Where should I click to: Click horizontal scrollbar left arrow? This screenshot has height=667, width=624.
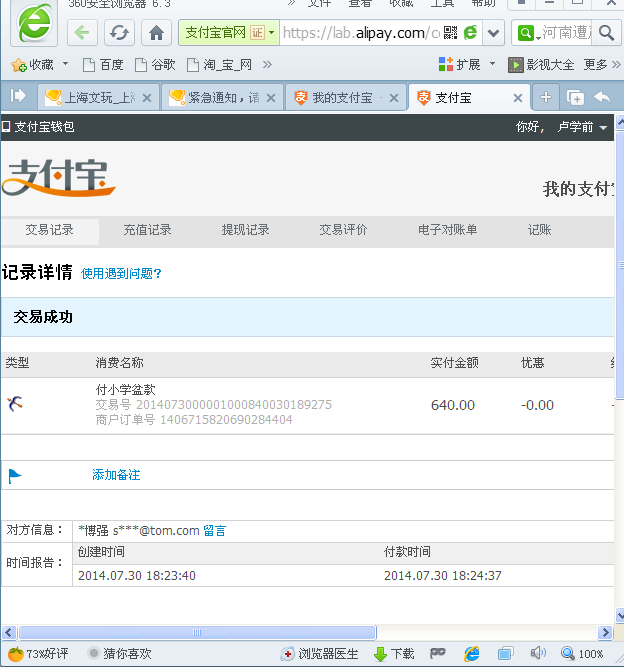point(9,633)
